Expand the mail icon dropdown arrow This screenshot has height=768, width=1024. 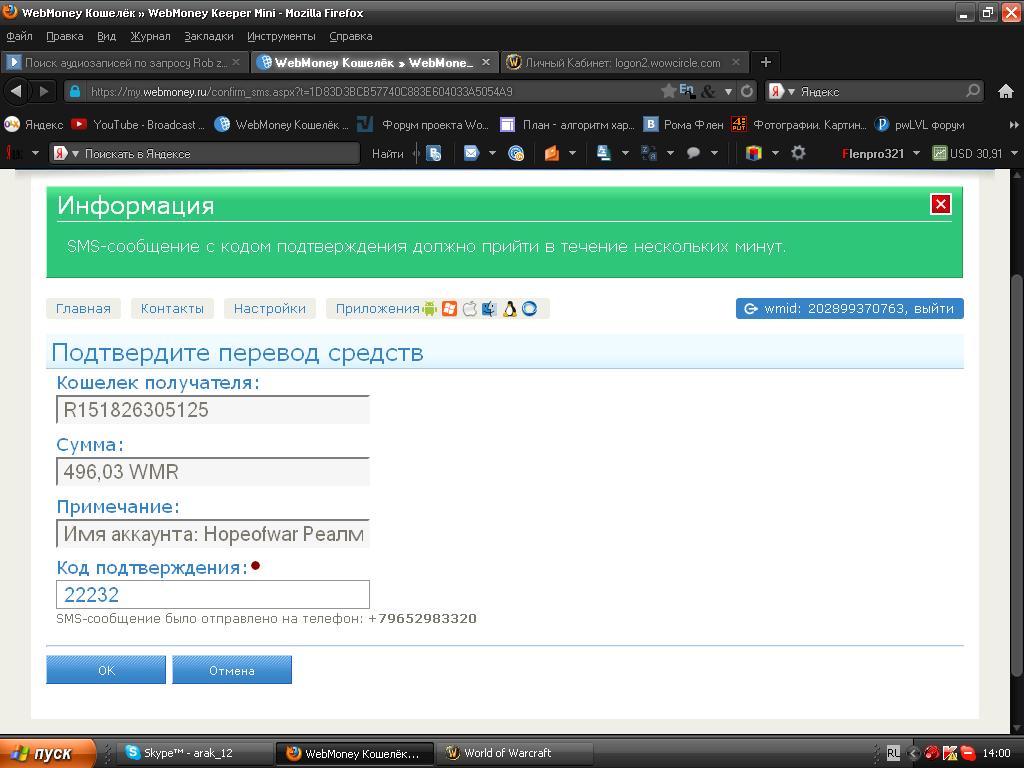[492, 153]
